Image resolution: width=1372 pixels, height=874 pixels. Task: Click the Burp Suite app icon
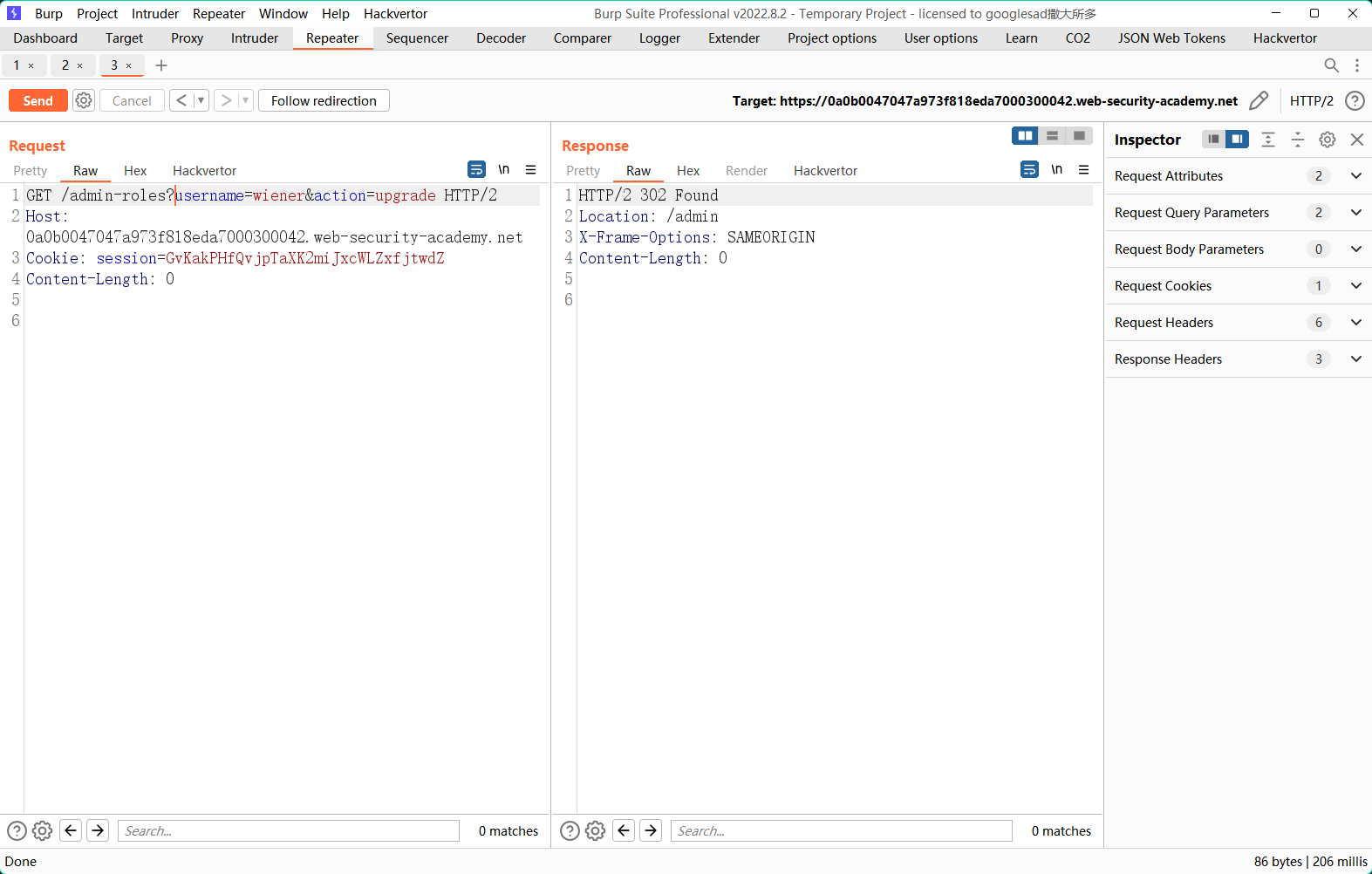coord(14,13)
